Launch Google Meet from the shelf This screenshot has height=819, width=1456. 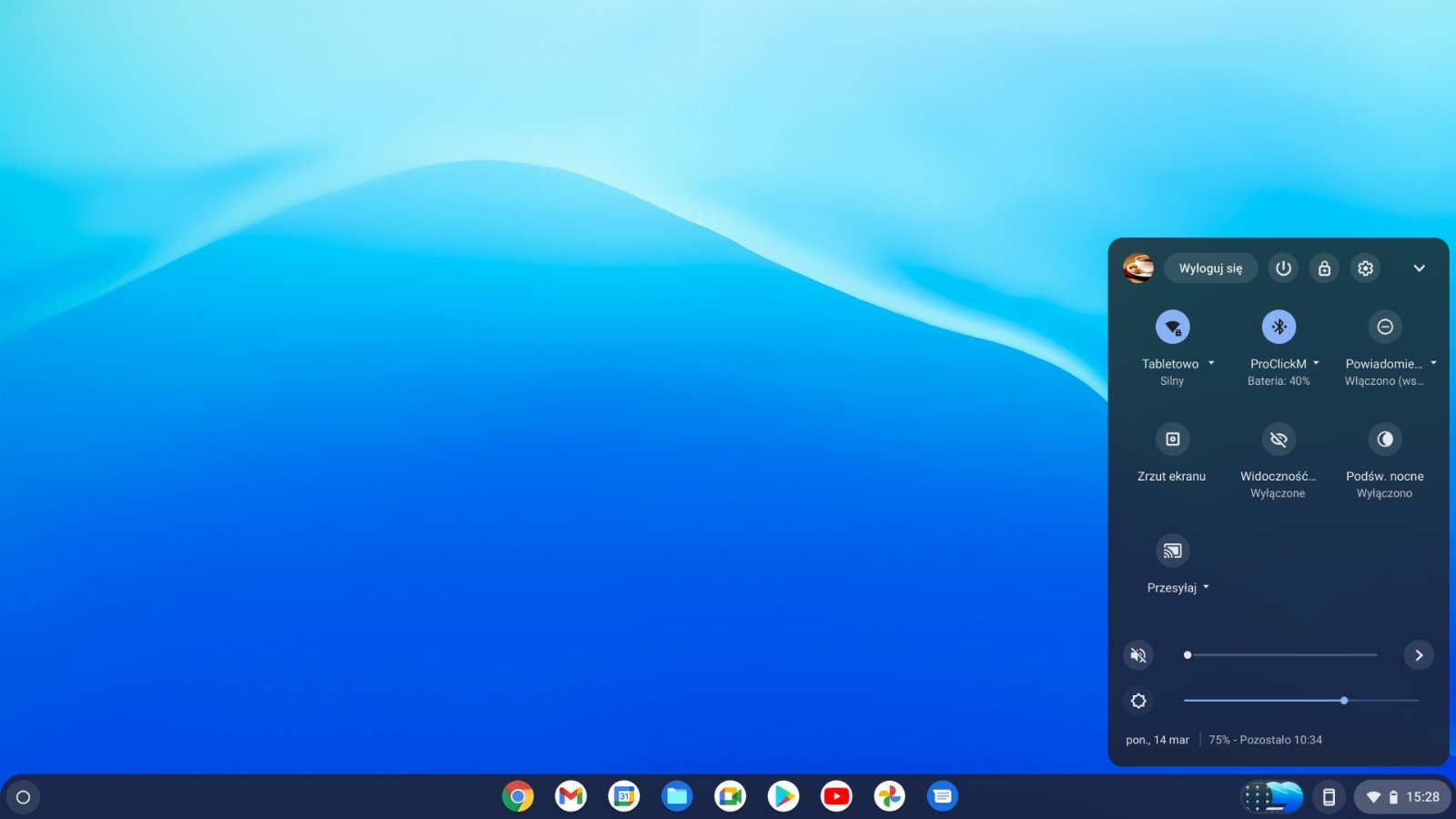(730, 797)
